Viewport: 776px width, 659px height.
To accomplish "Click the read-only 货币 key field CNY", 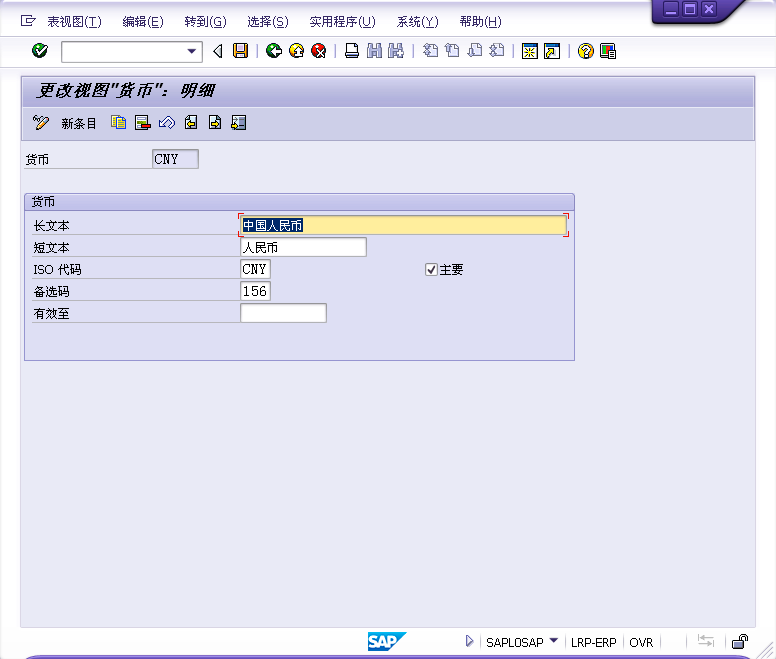I will [x=175, y=159].
